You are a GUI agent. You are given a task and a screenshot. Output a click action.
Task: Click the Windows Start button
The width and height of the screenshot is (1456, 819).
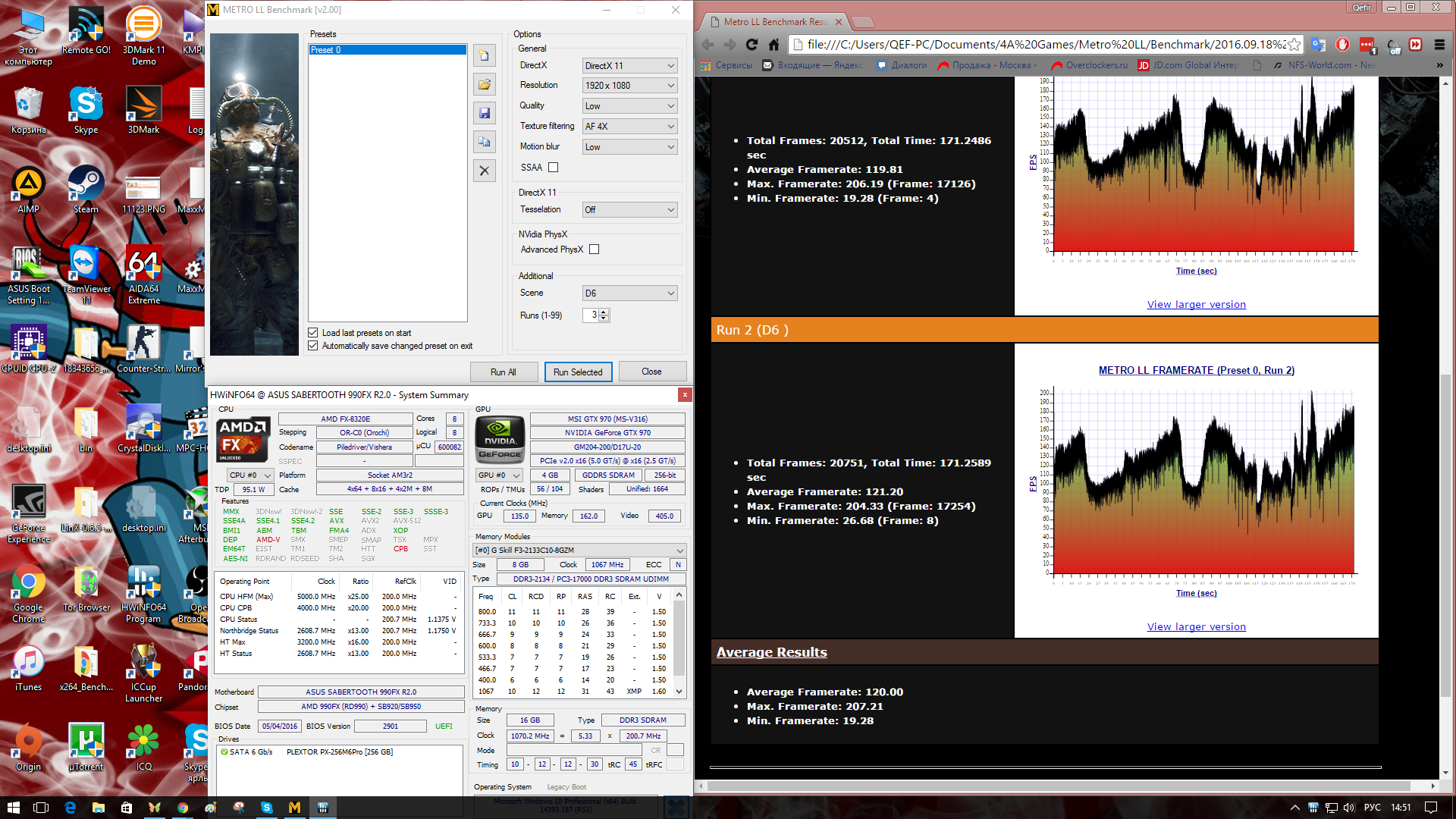coord(13,807)
